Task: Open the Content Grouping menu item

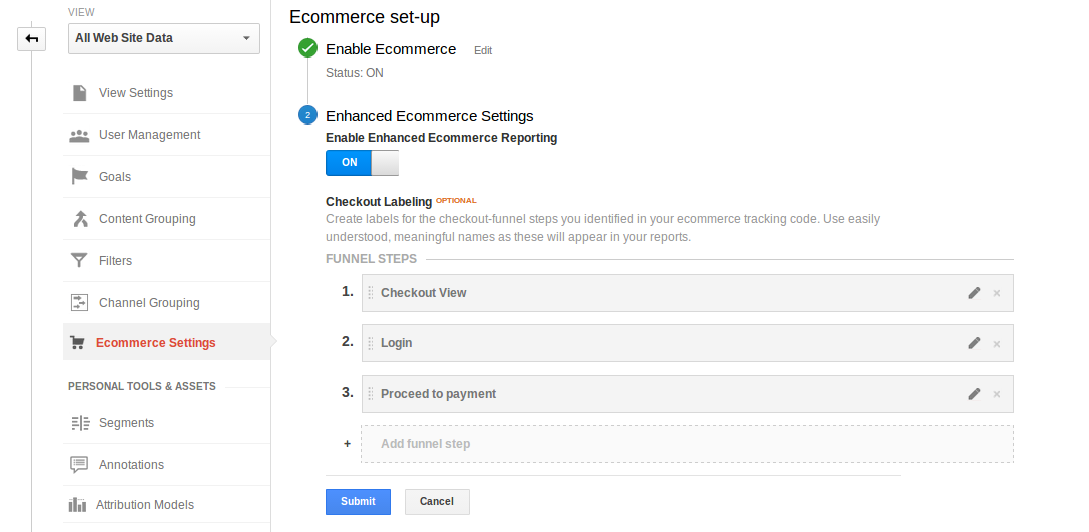Action: pos(147,219)
